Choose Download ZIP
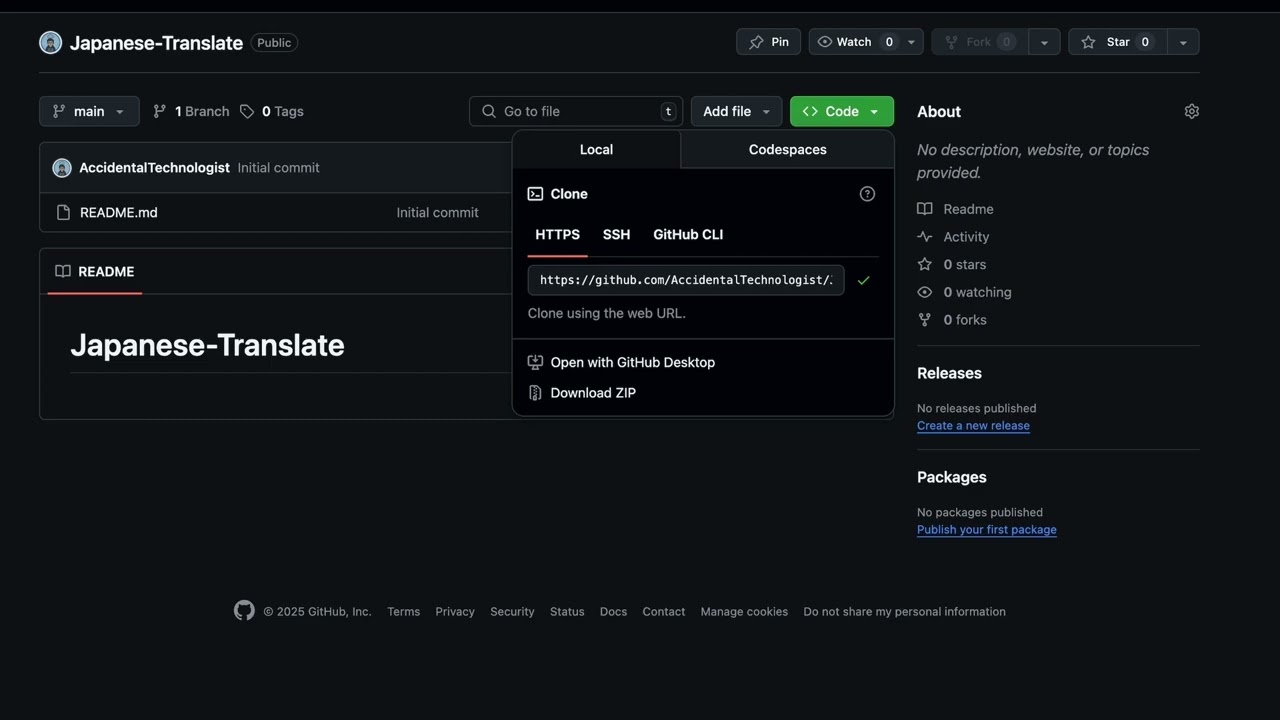 click(x=593, y=392)
